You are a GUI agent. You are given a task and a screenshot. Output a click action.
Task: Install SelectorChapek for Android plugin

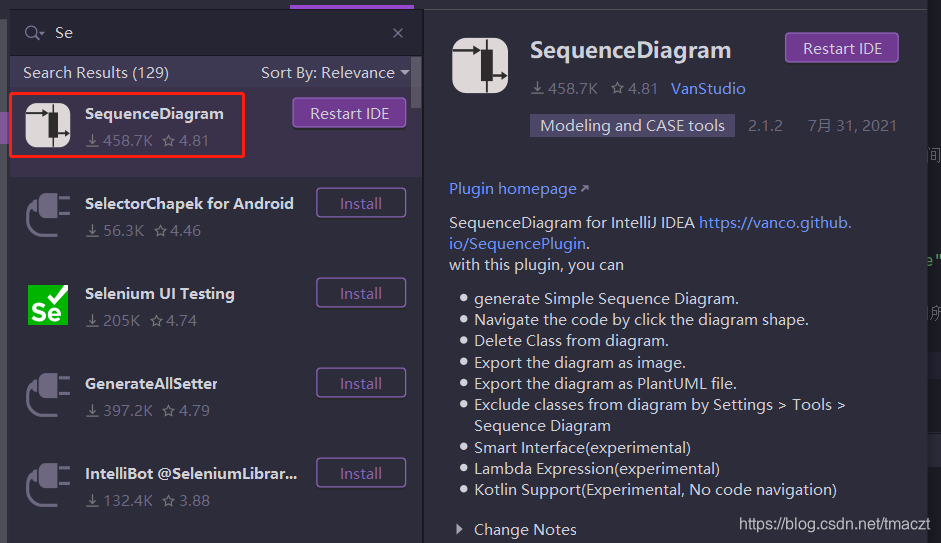click(x=361, y=203)
